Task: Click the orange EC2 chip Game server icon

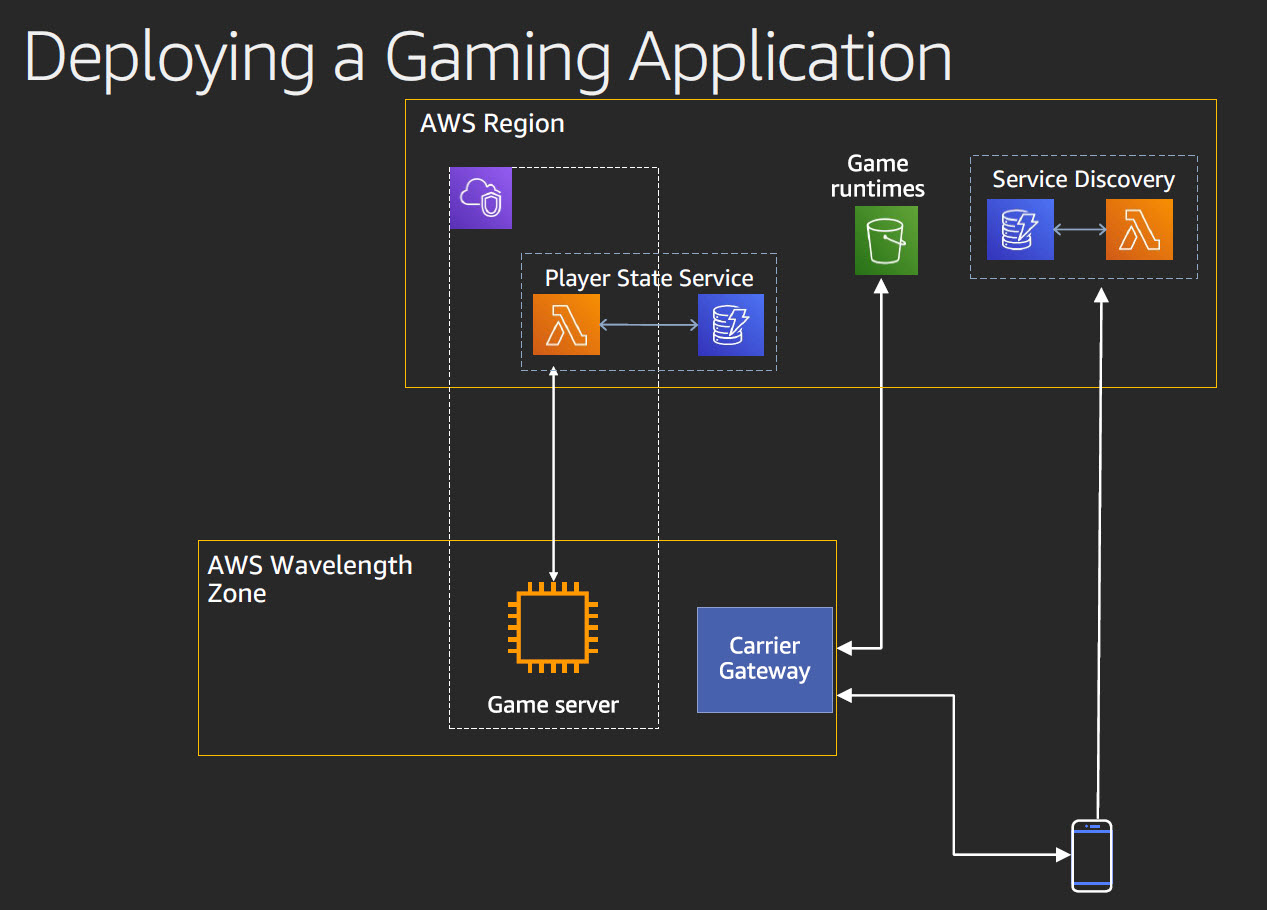Action: tap(553, 627)
